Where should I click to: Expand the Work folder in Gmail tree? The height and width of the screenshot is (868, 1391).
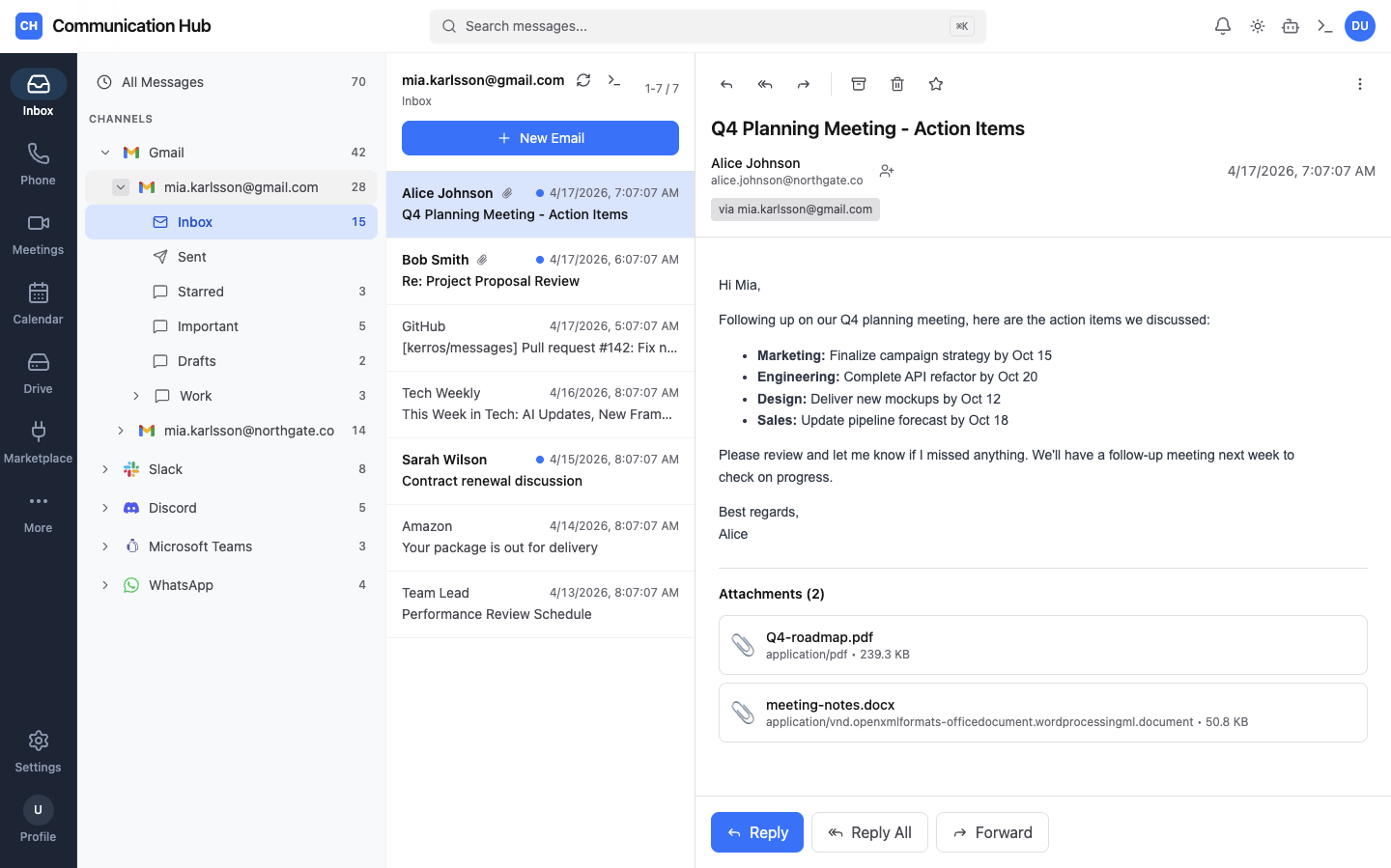(x=138, y=396)
